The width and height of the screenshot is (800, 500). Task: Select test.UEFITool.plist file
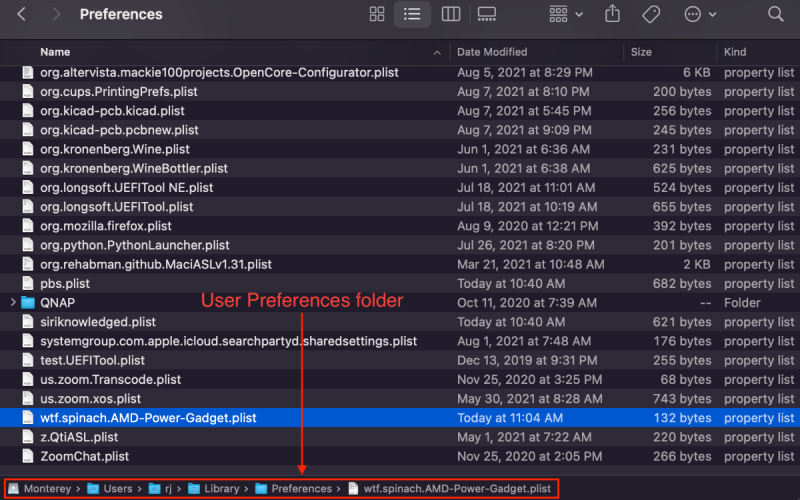click(92, 360)
